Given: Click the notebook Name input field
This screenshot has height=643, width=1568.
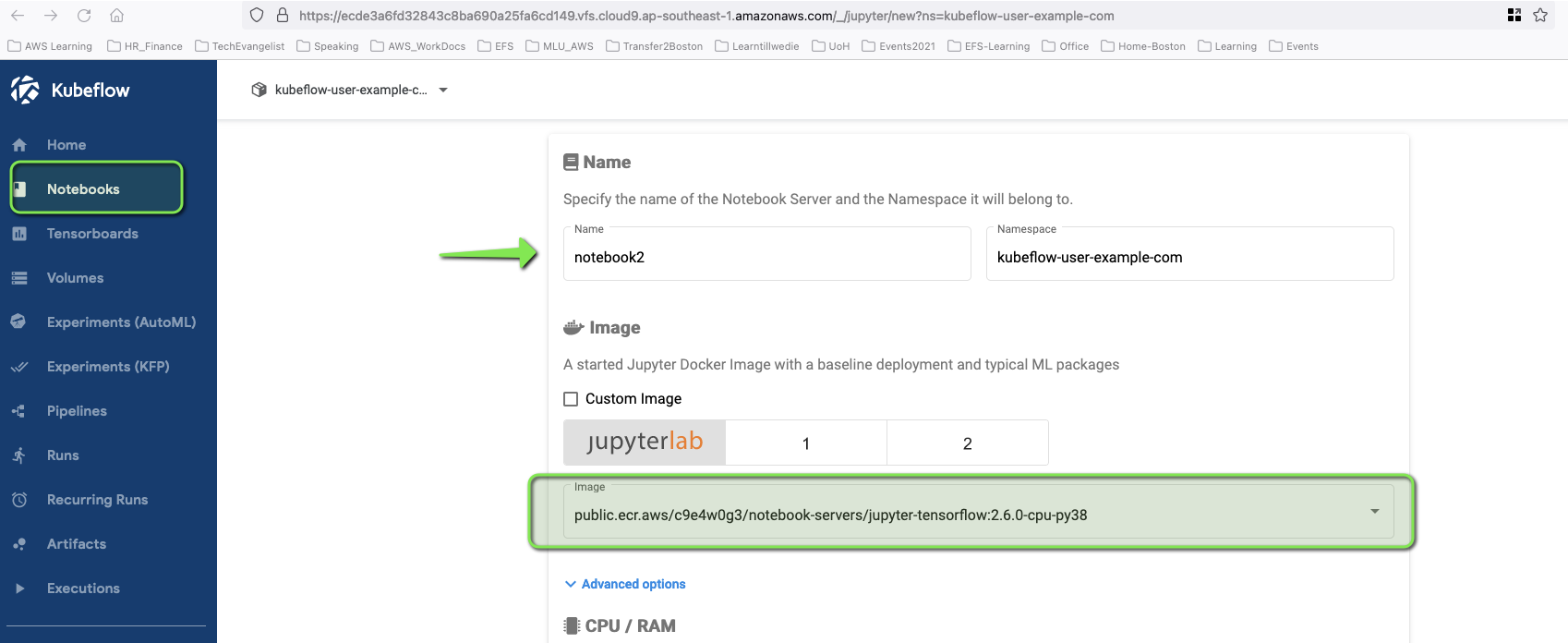Looking at the screenshot, I should click(x=767, y=254).
